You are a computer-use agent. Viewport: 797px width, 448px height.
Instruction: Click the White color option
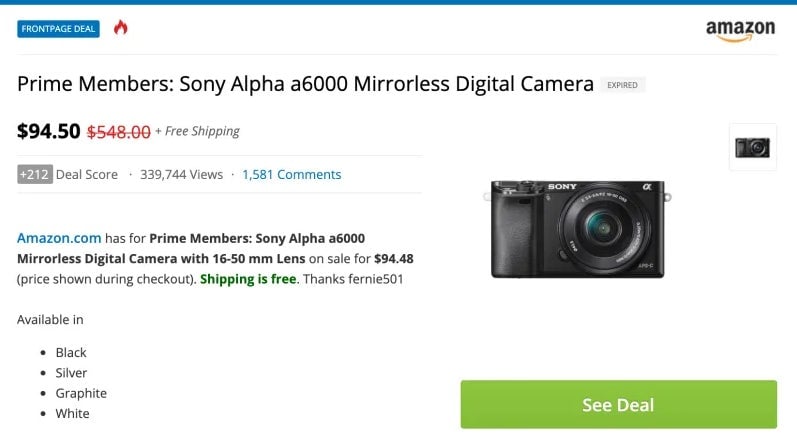72,413
